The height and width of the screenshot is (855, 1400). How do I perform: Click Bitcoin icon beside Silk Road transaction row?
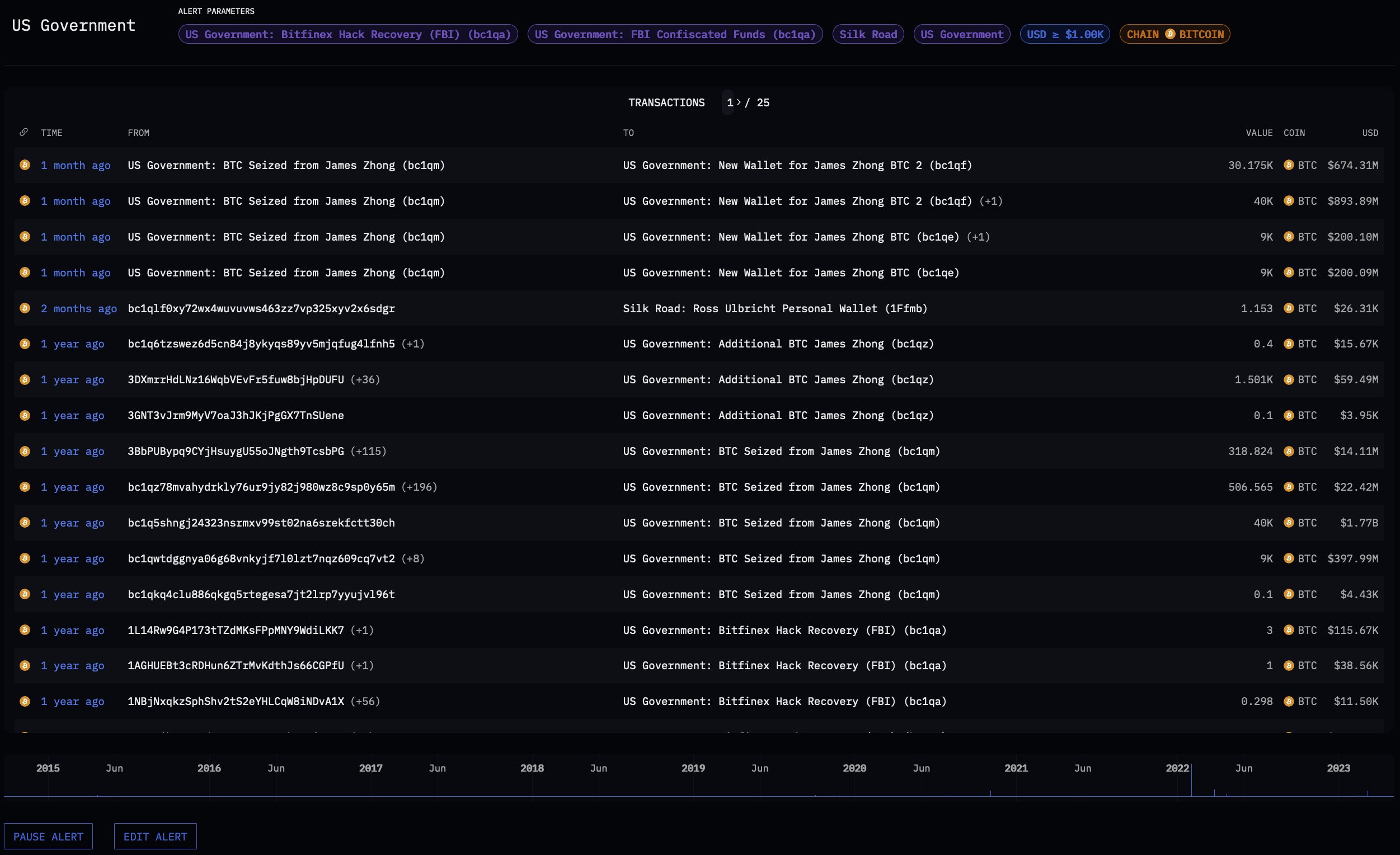point(25,308)
